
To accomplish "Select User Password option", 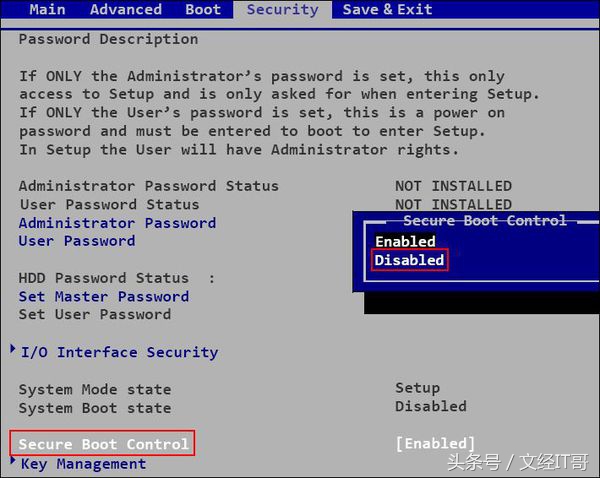I will point(77,241).
